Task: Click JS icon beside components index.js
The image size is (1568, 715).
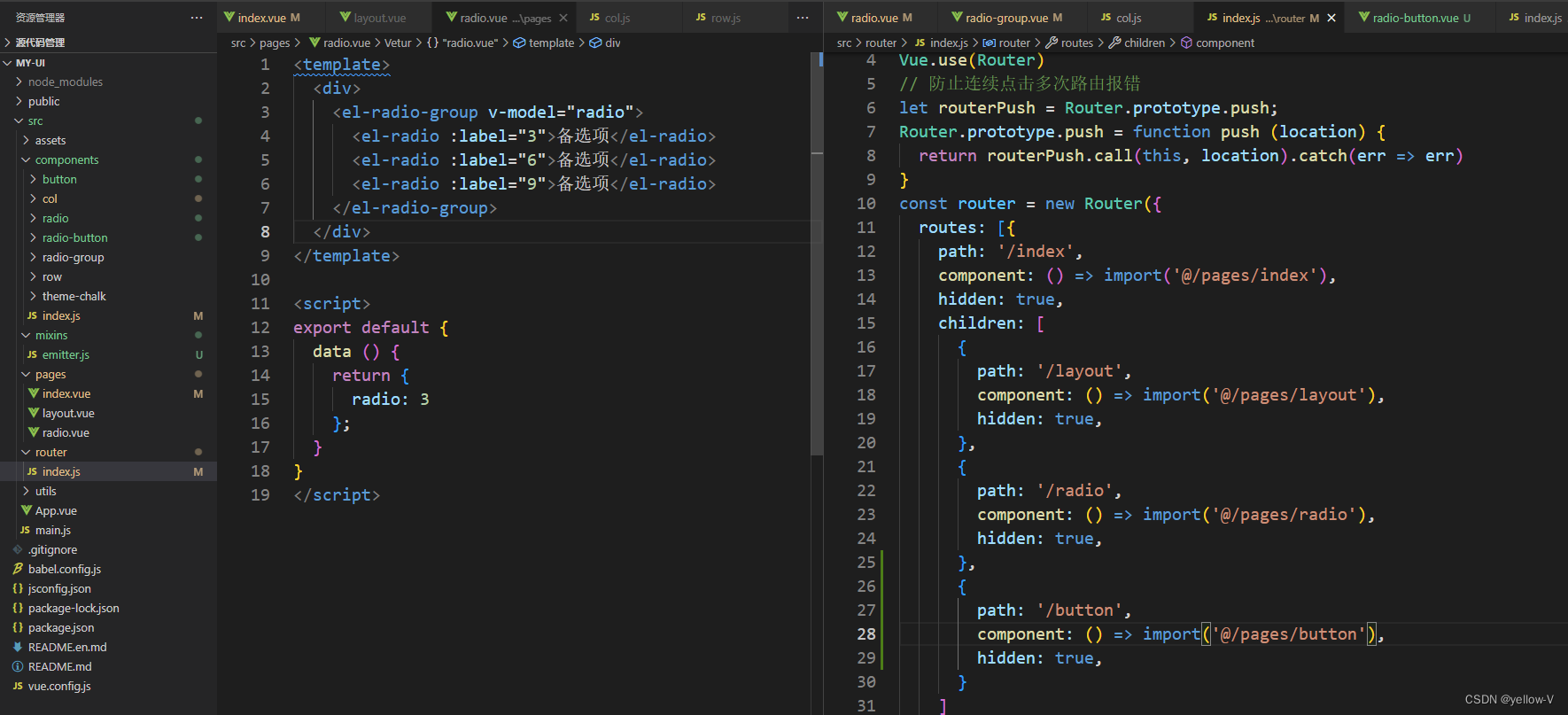Action: [33, 315]
